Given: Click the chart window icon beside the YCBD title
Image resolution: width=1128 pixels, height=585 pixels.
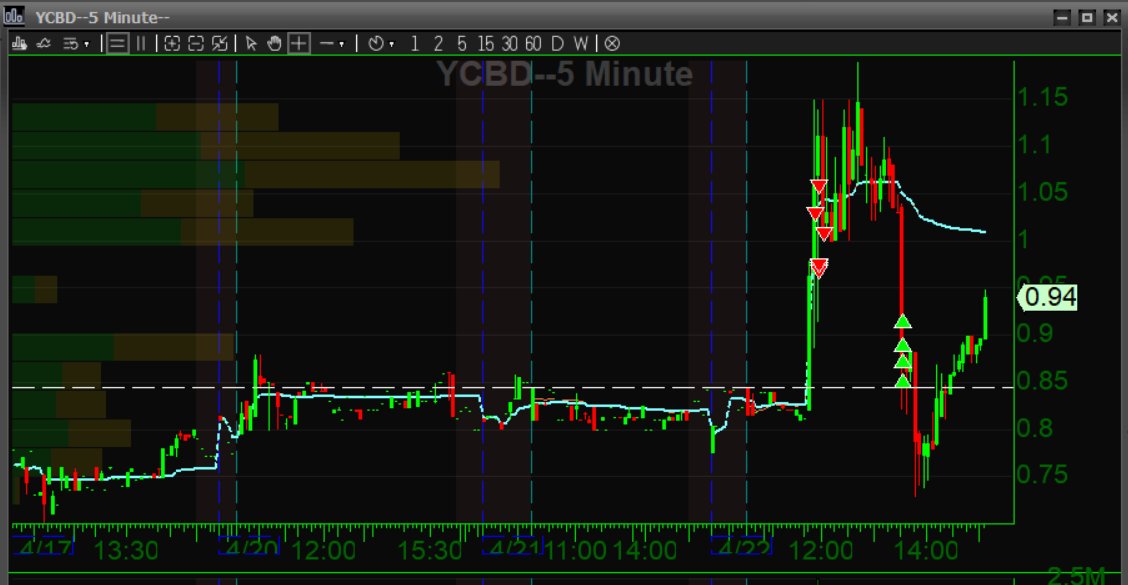Looking at the screenshot, I should coord(14,15).
